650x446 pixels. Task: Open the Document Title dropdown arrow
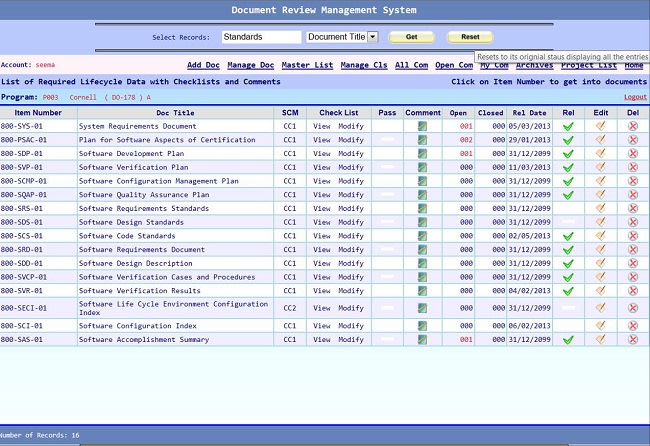373,37
